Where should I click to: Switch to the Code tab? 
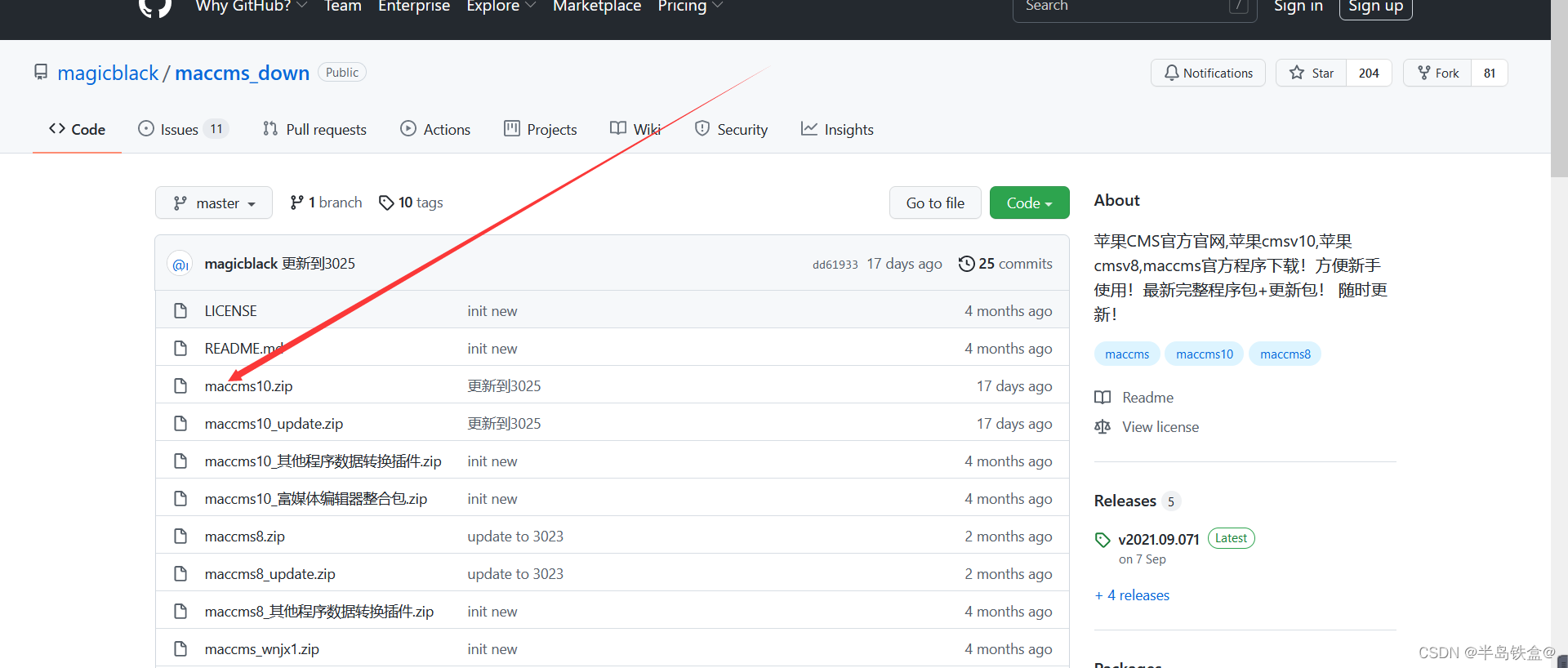[77, 129]
